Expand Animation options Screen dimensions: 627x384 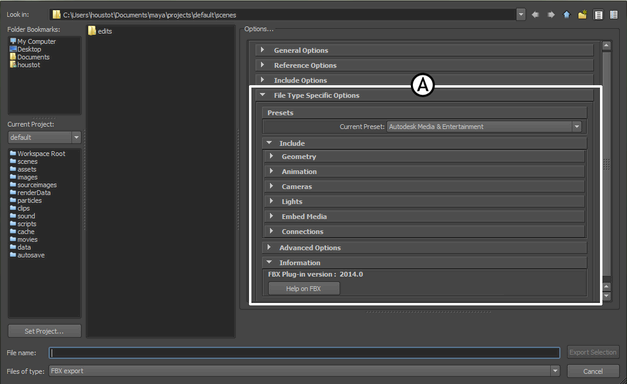425,172
